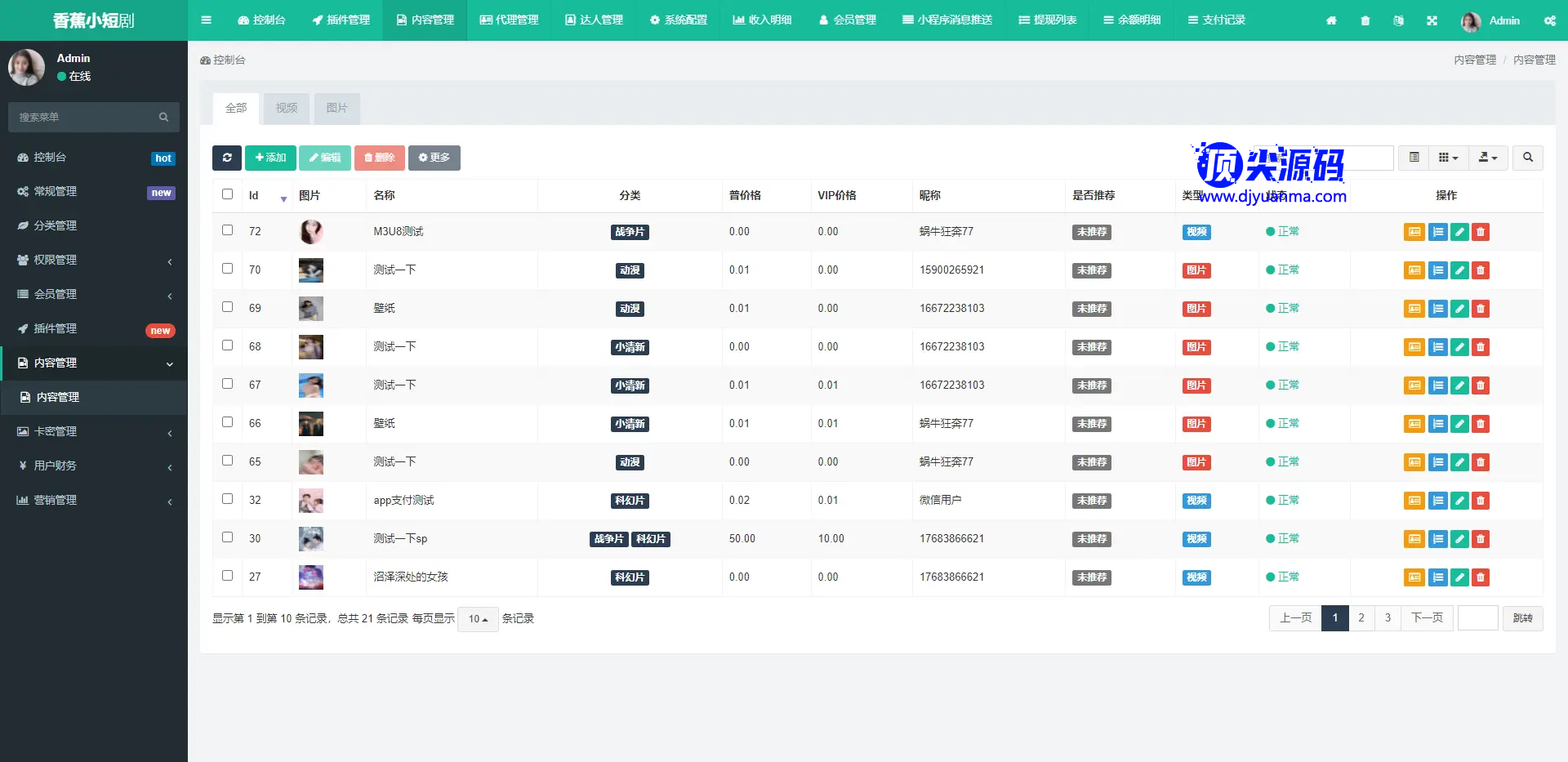The height and width of the screenshot is (762, 1568).
Task: Click the 添加 add button
Action: pyautogui.click(x=270, y=158)
